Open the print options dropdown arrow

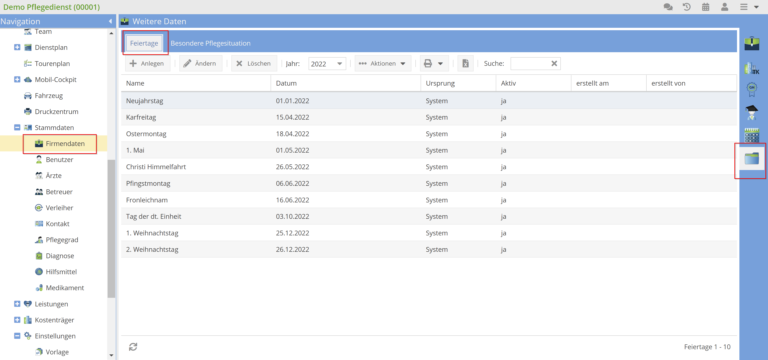tap(440, 64)
